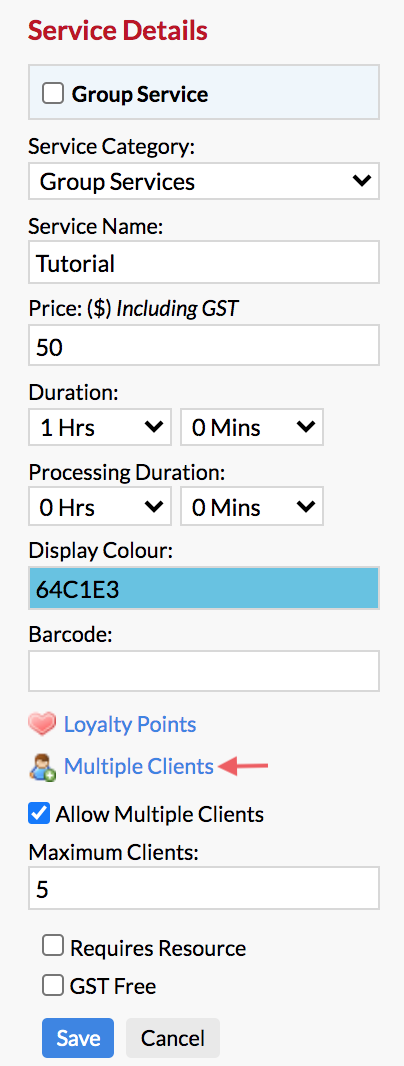Open the Duration minutes dropdown
Screen dimensions: 404x1066
[252, 427]
